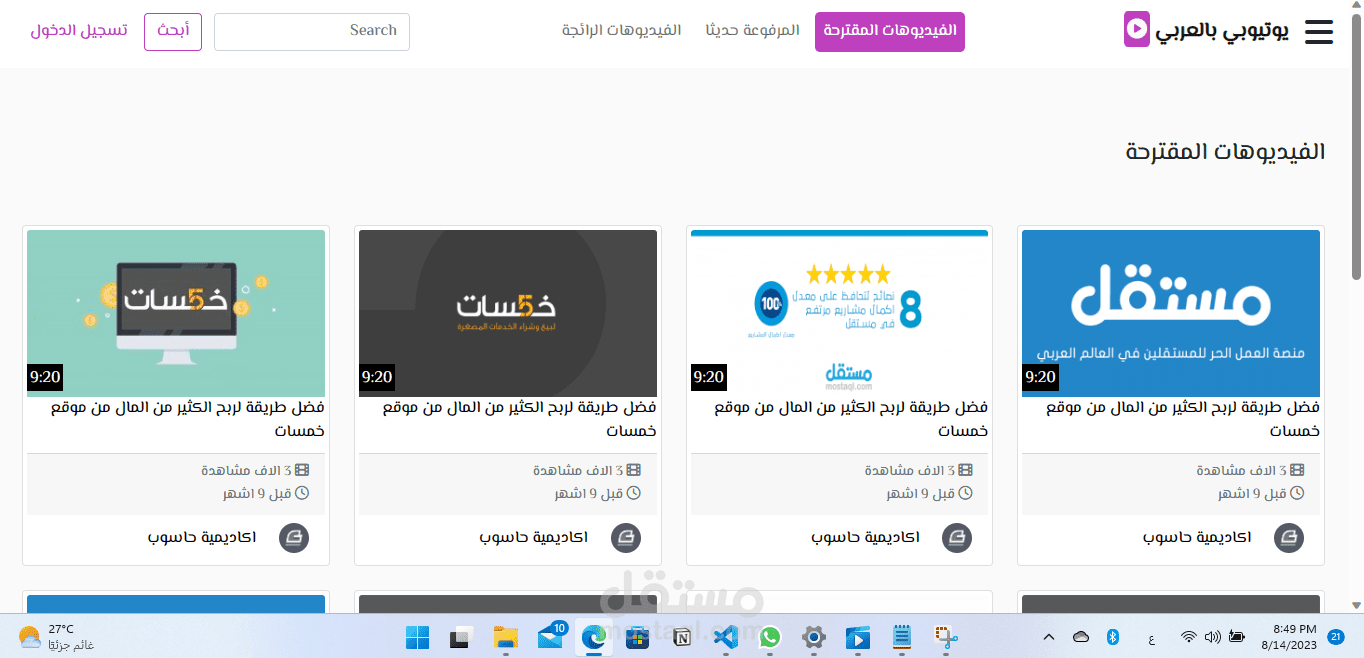
Task: Switch to الفيديوهات الرائجة tab
Action: 621,31
